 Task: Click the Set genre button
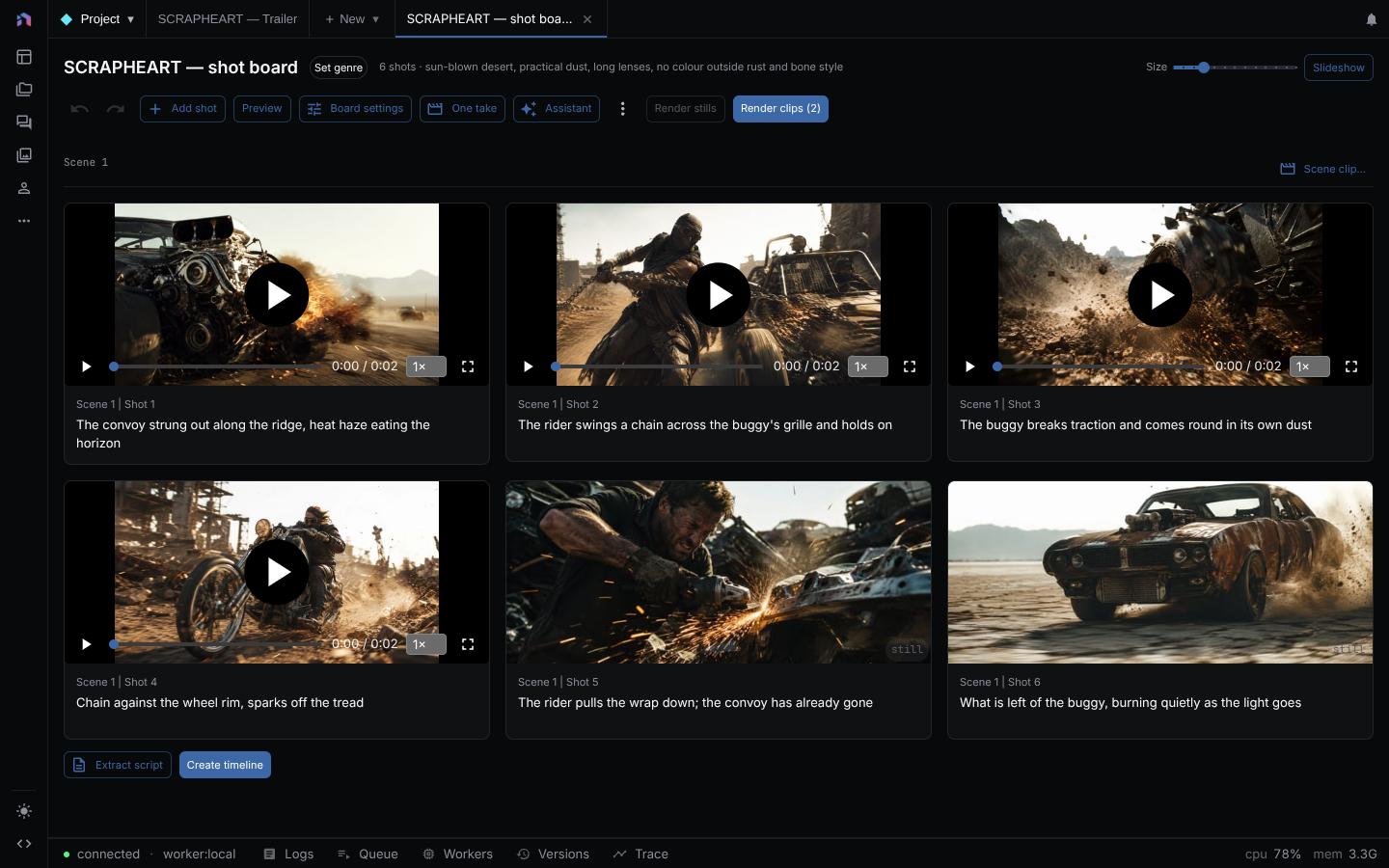(x=339, y=68)
